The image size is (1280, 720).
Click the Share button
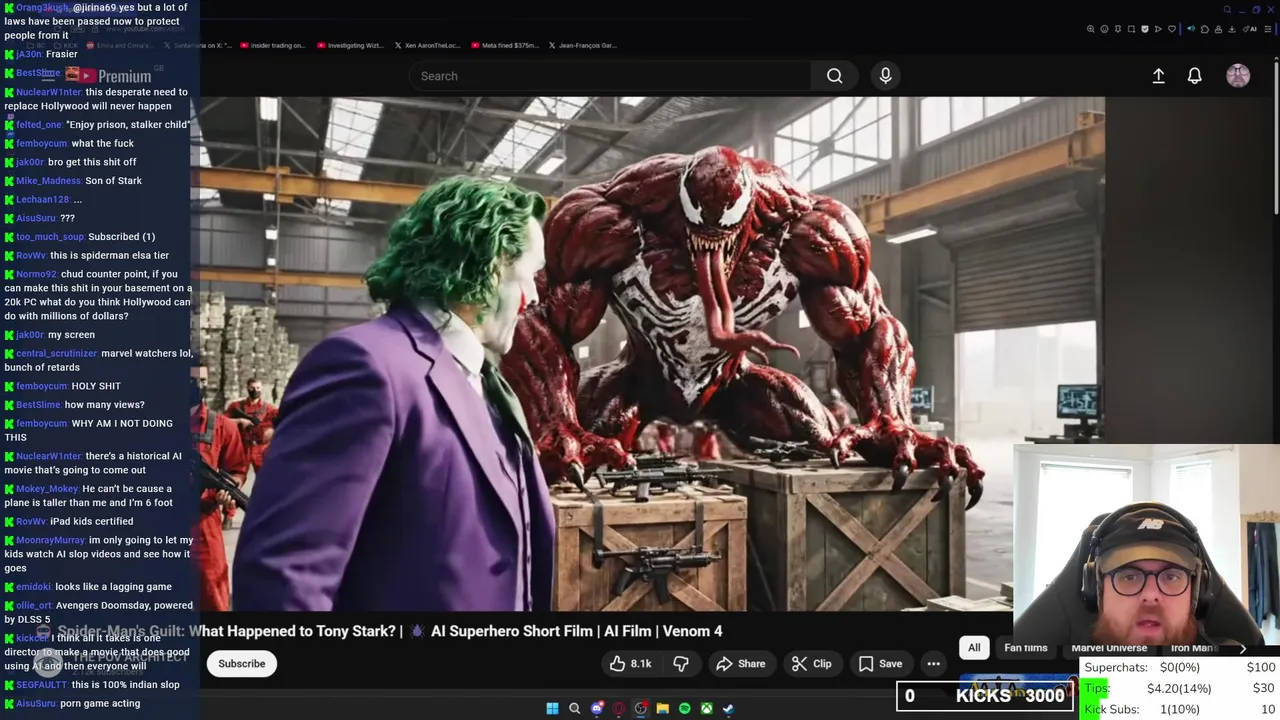click(741, 664)
